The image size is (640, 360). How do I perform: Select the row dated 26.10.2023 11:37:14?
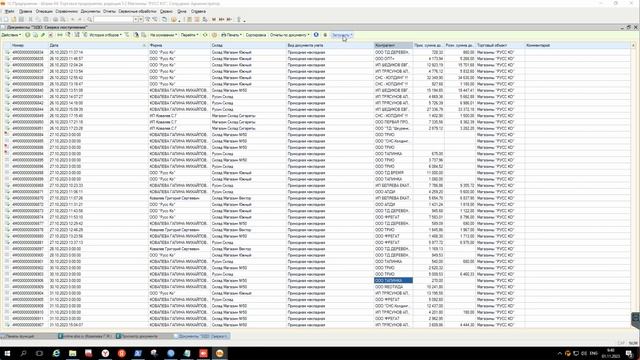click(317, 52)
